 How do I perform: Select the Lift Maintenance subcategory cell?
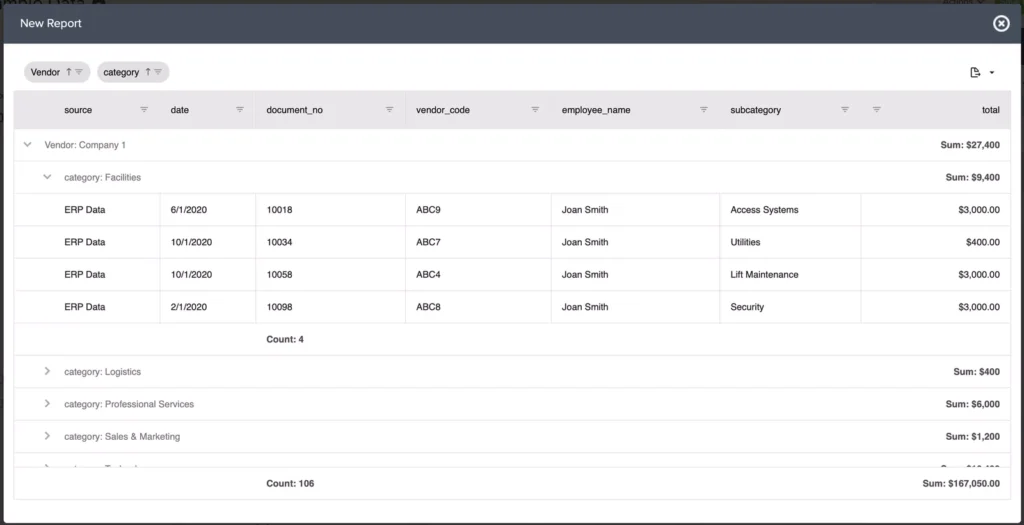pyautogui.click(x=764, y=275)
